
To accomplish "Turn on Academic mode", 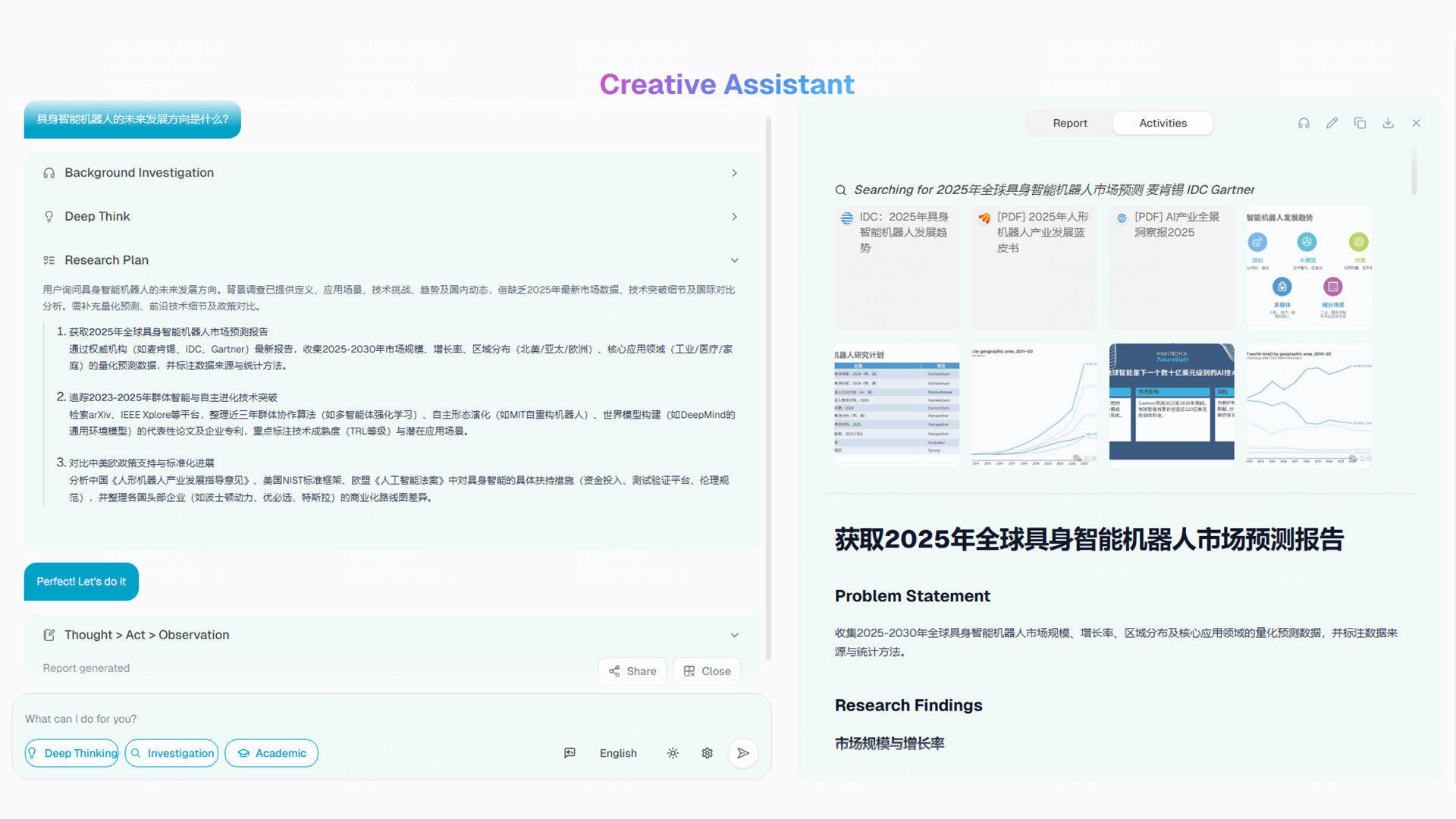I will (x=271, y=753).
